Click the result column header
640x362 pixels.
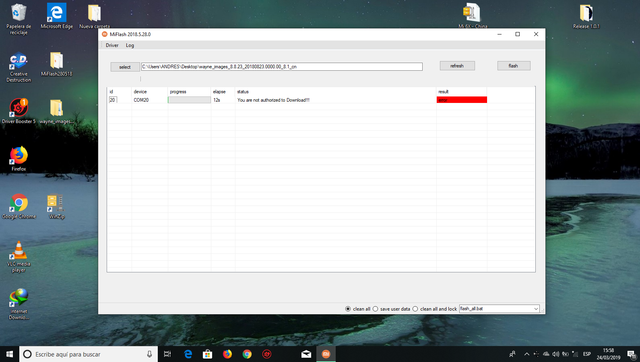(x=443, y=92)
